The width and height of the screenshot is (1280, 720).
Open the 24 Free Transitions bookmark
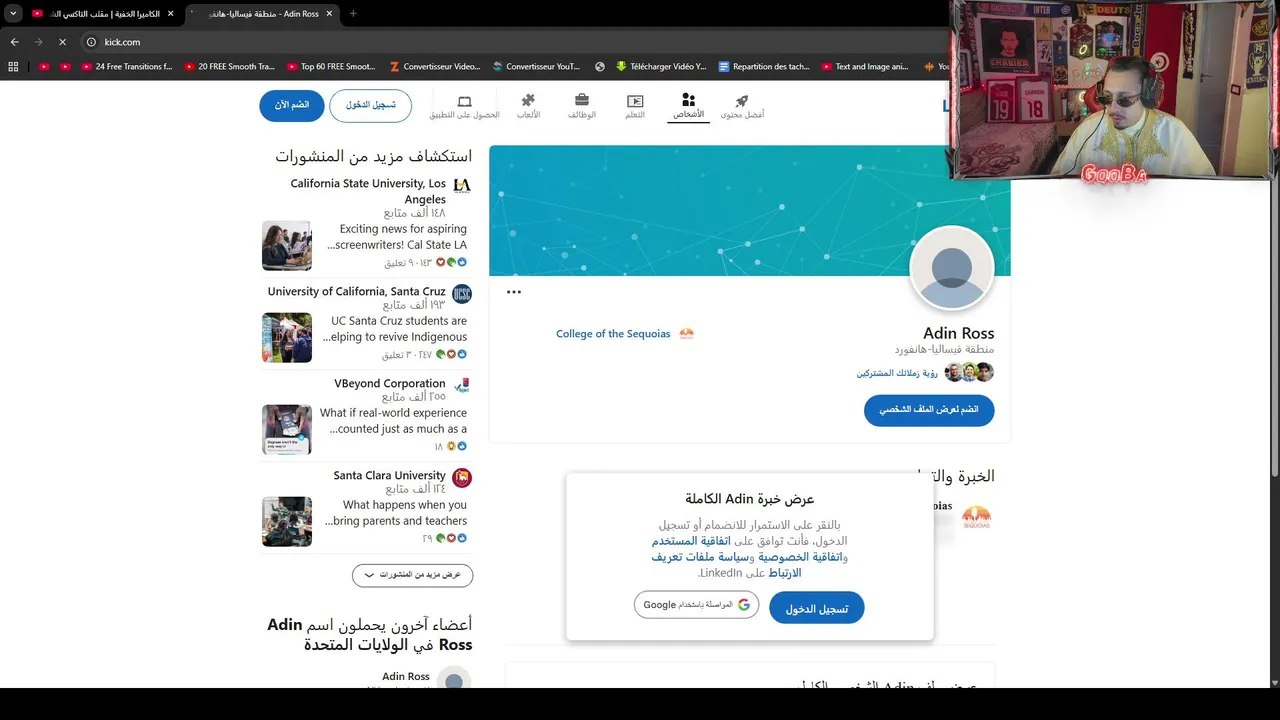click(127, 67)
